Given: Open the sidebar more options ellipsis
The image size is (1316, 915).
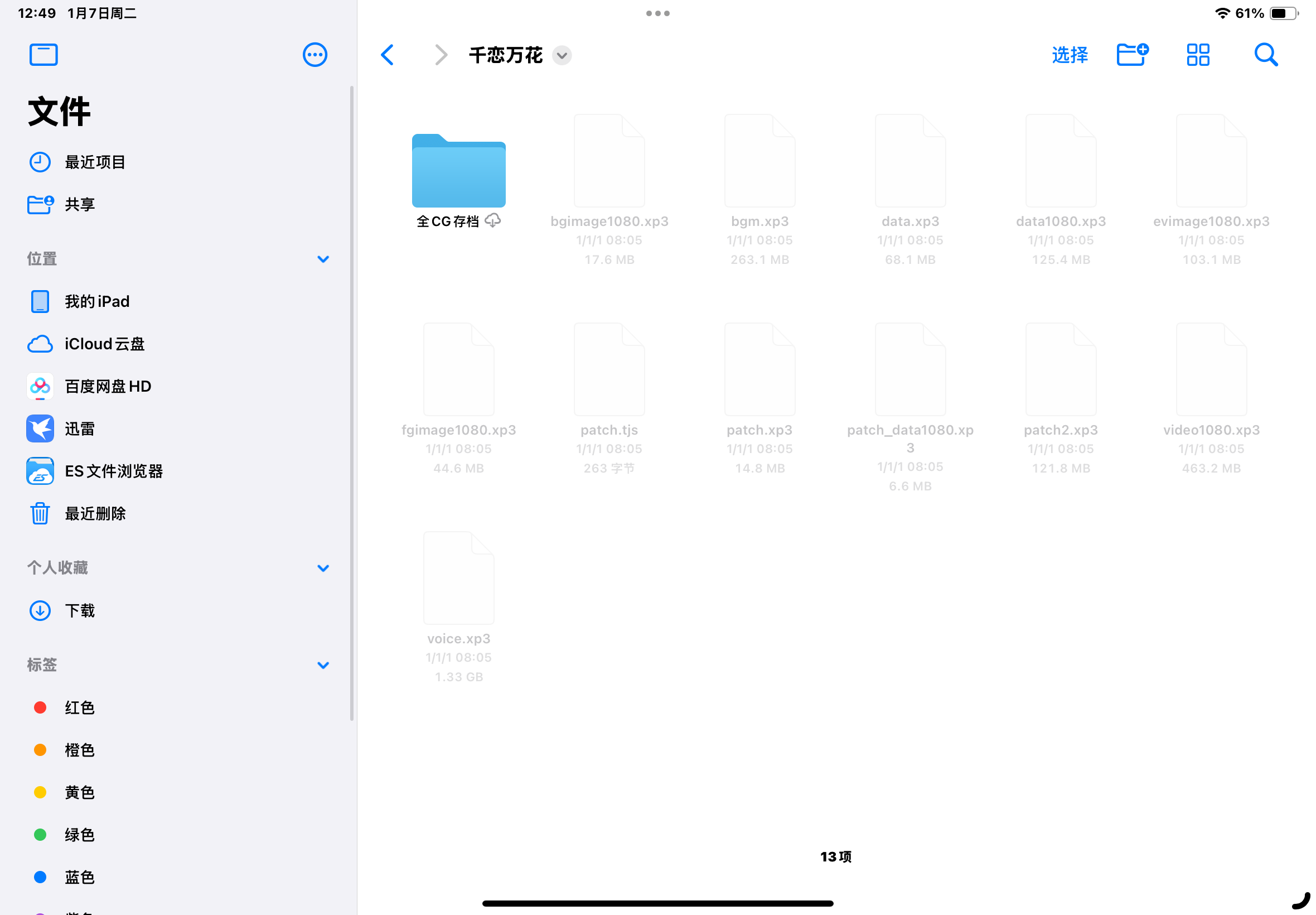Looking at the screenshot, I should pos(315,55).
